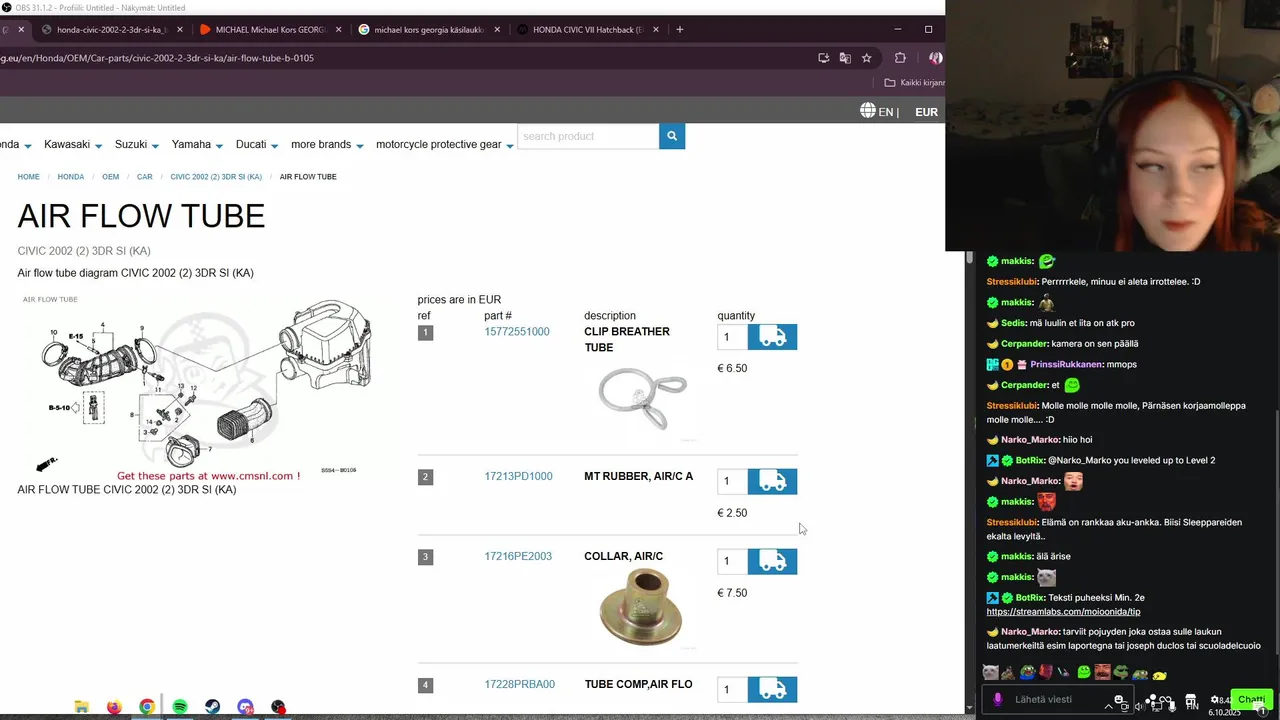This screenshot has height=720, width=1280.
Task: Click the purple microphone icon in chat box
Action: coord(997,700)
